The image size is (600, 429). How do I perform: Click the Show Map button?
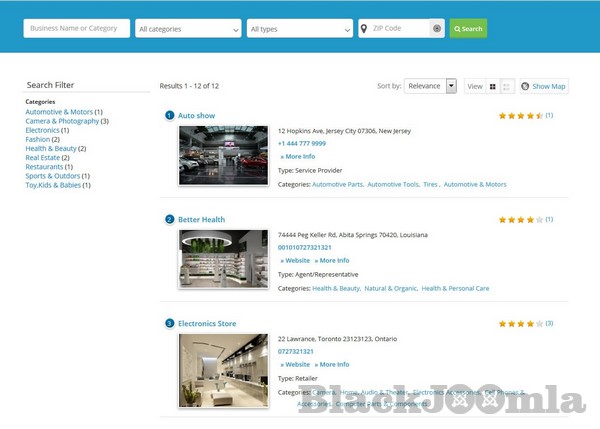[x=543, y=87]
